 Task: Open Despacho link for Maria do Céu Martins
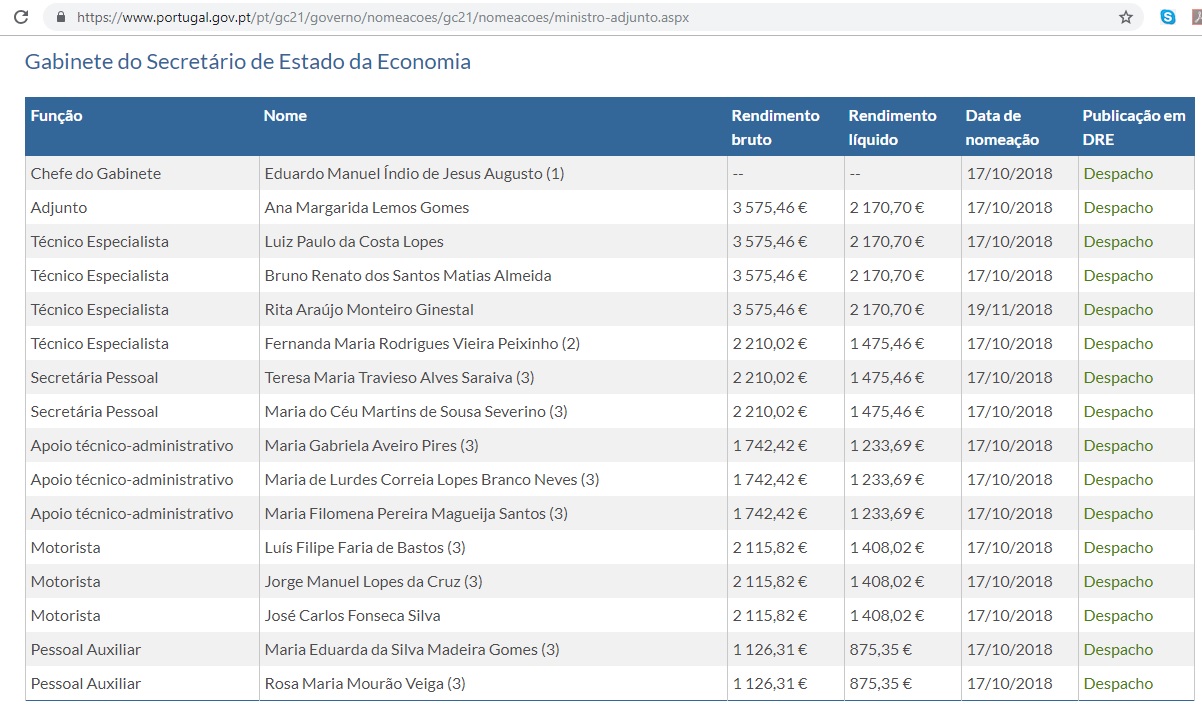point(1118,411)
